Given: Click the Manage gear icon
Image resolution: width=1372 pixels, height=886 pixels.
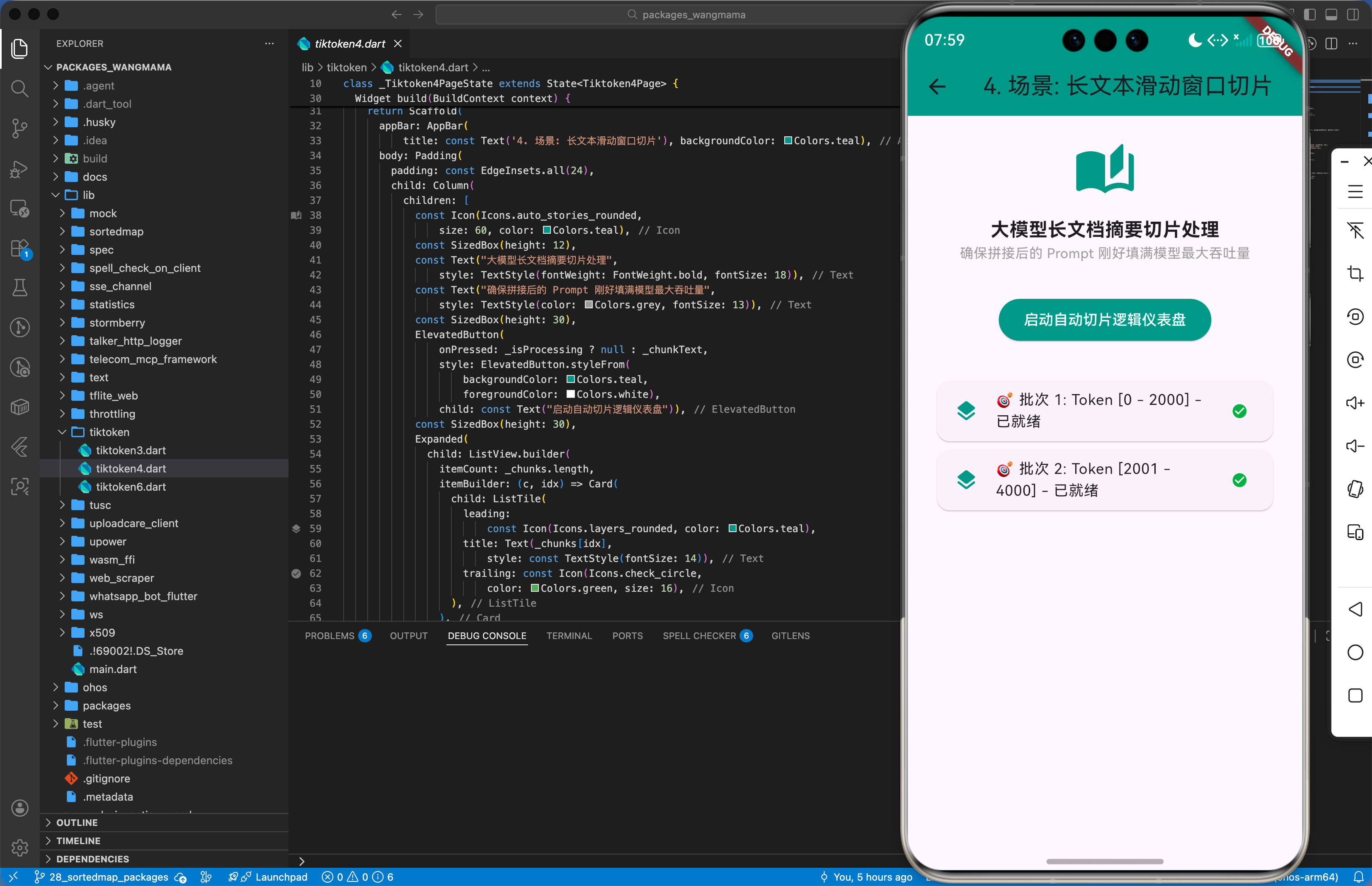Looking at the screenshot, I should point(19,847).
